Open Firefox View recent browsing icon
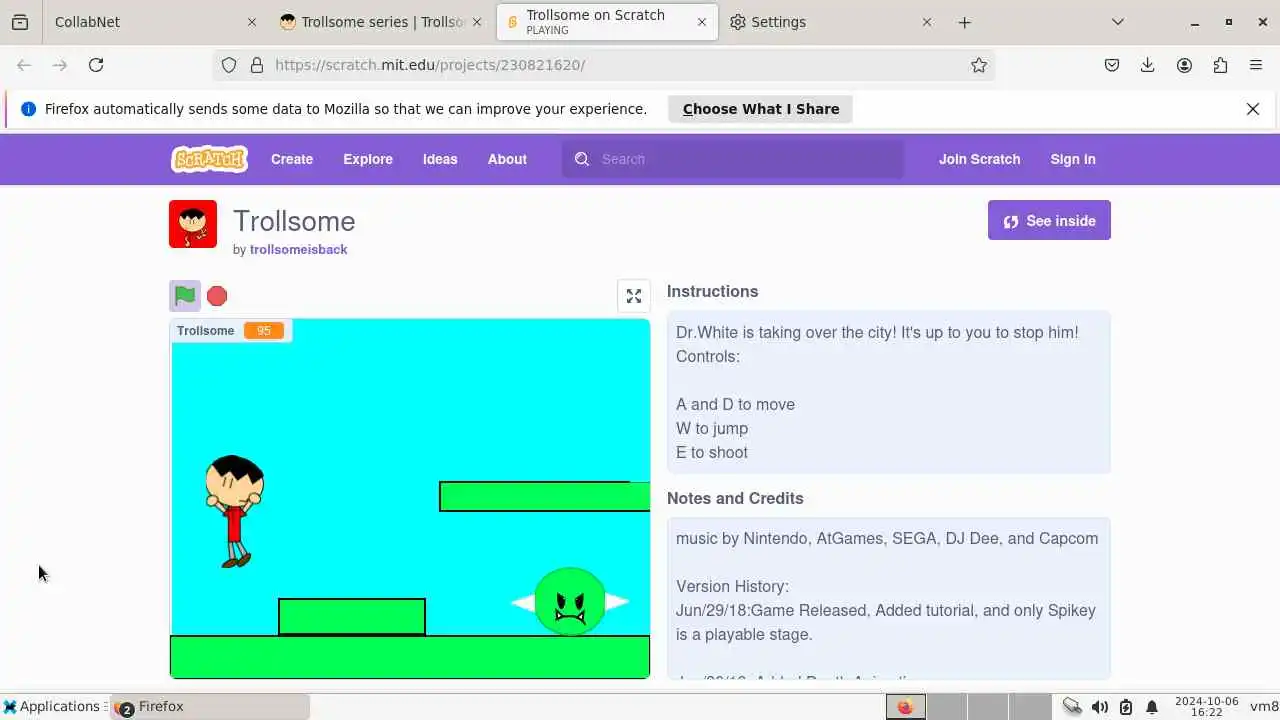Viewport: 1280px width, 720px height. 20,22
